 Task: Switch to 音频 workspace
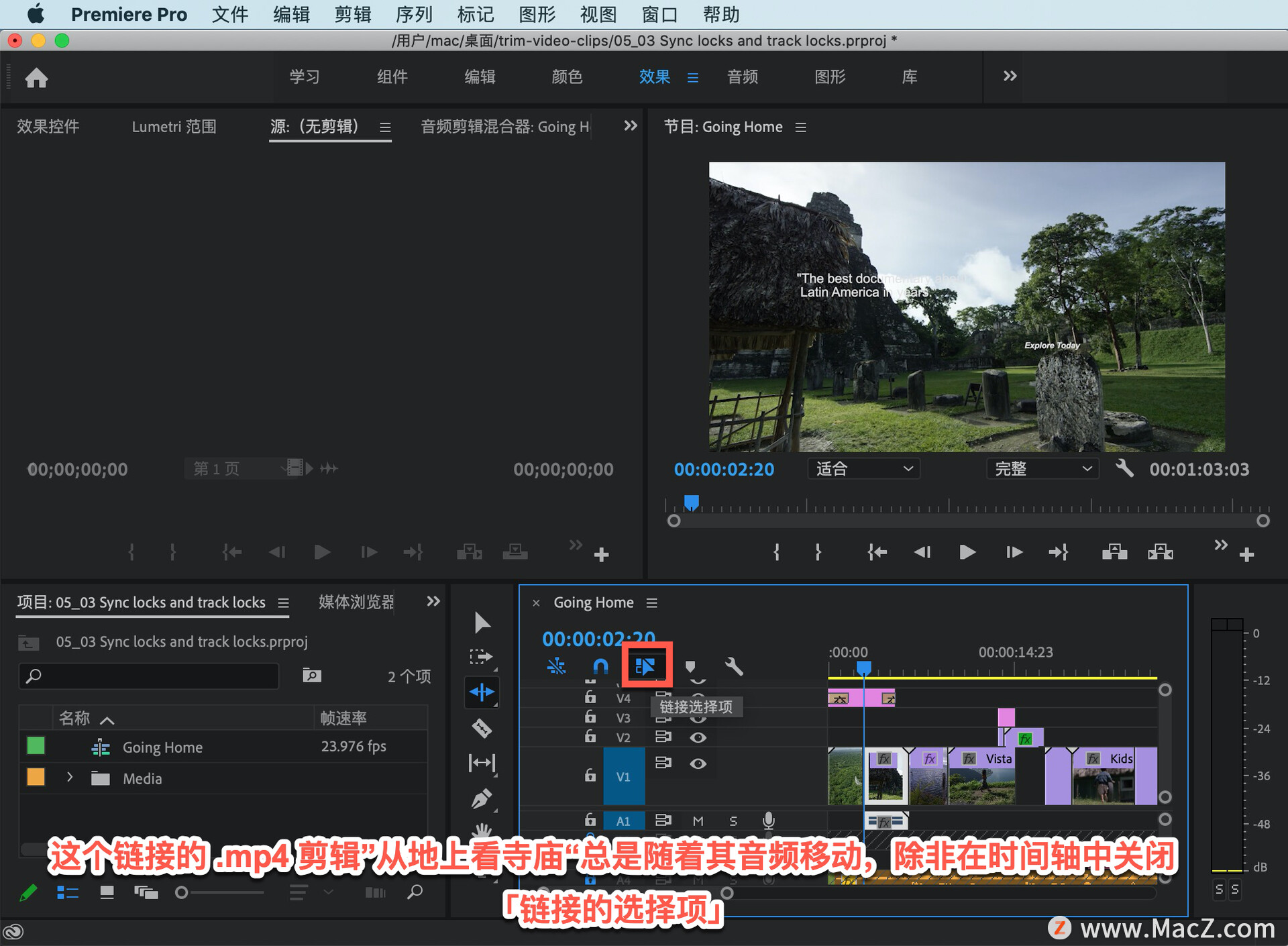743,76
